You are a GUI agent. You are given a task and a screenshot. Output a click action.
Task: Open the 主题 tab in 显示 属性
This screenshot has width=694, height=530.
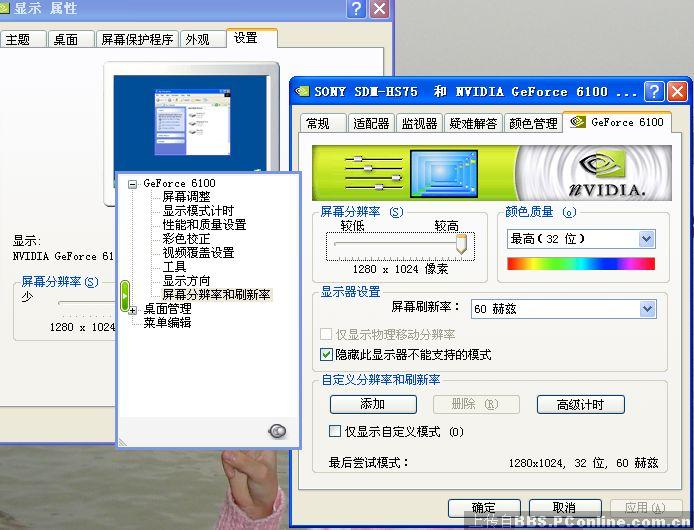click(23, 39)
